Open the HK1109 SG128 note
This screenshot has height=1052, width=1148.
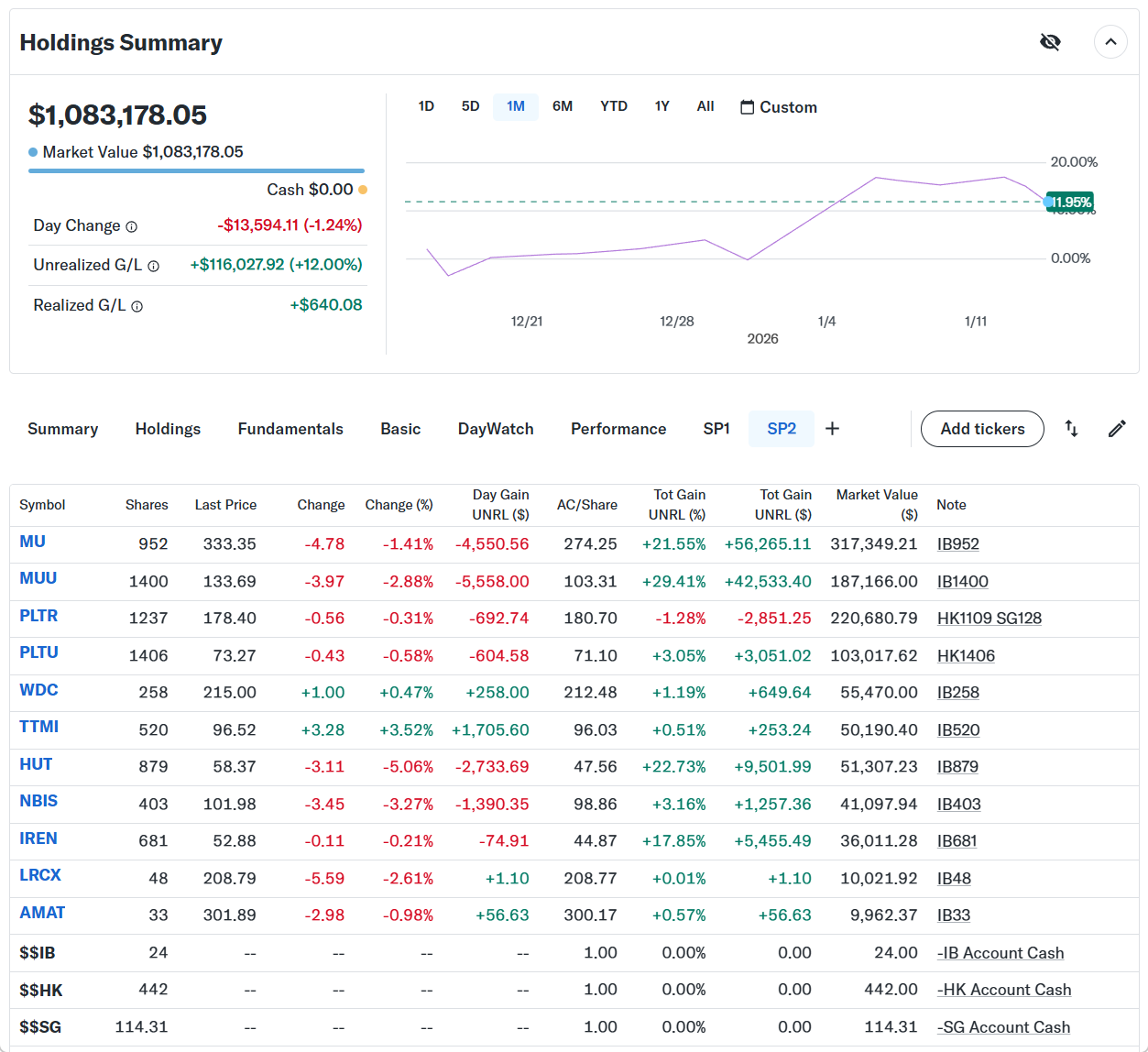(989, 619)
